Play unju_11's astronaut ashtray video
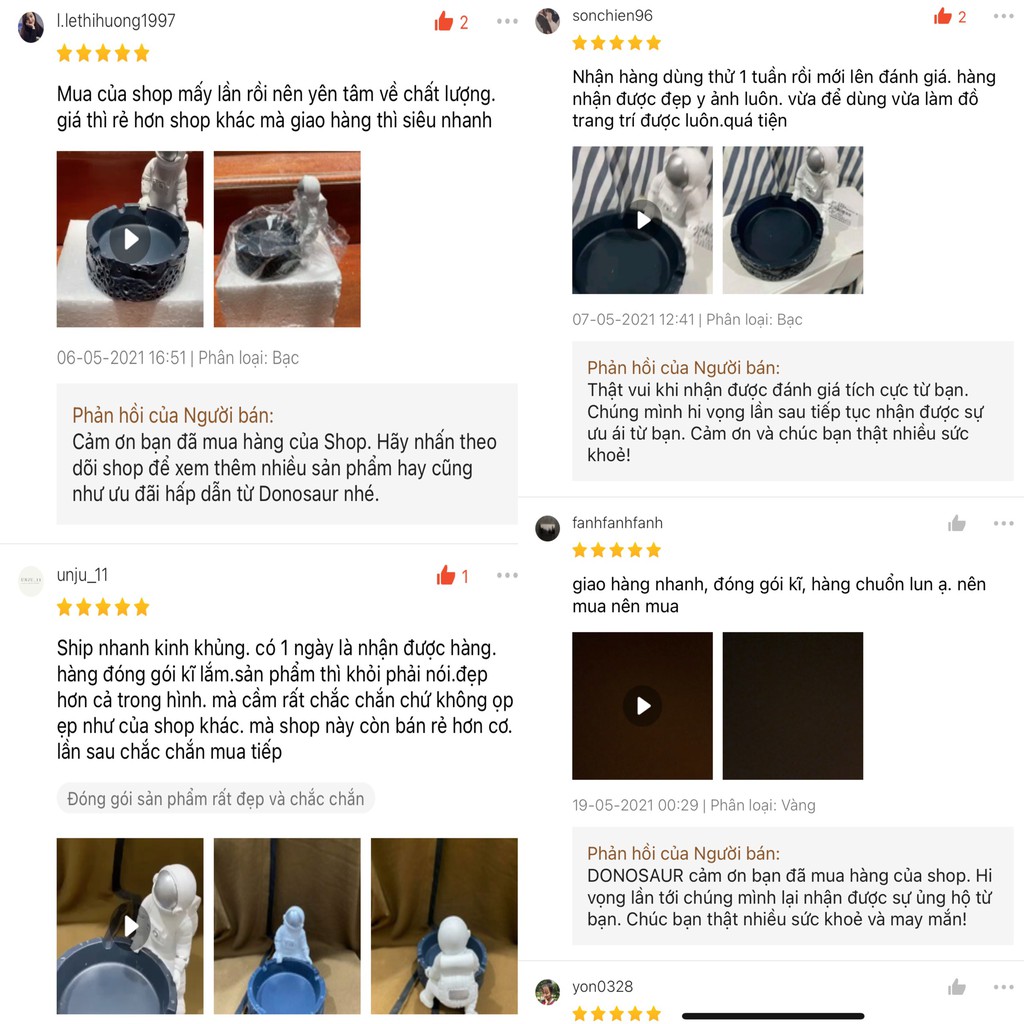The height and width of the screenshot is (1024, 1024). pos(130,926)
